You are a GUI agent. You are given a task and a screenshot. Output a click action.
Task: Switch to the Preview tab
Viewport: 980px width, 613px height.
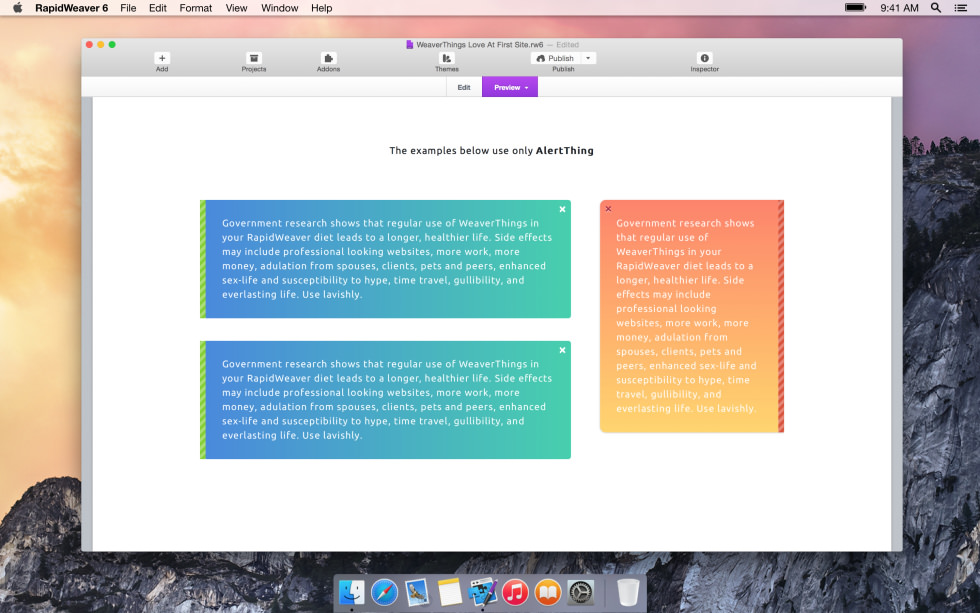pos(510,87)
